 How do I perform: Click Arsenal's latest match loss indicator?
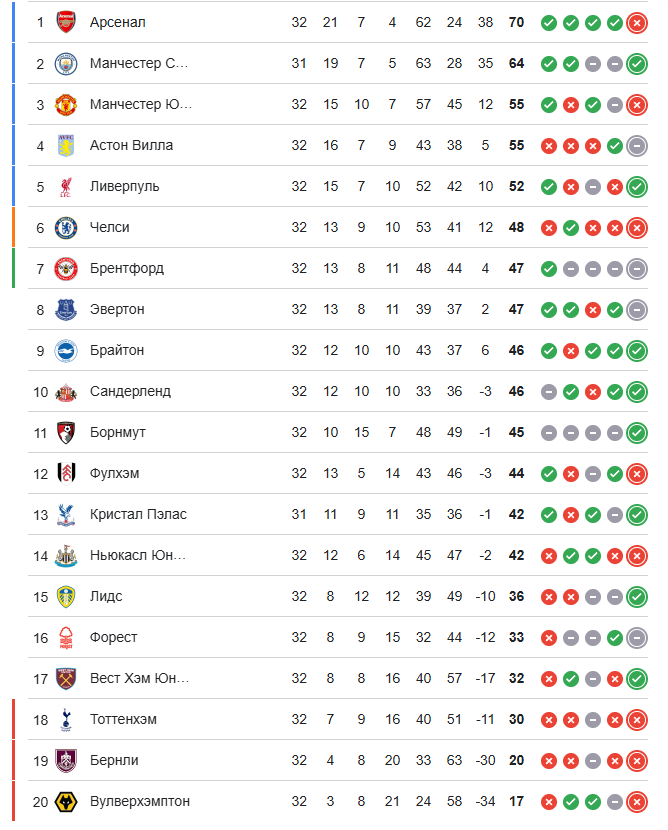pos(637,22)
